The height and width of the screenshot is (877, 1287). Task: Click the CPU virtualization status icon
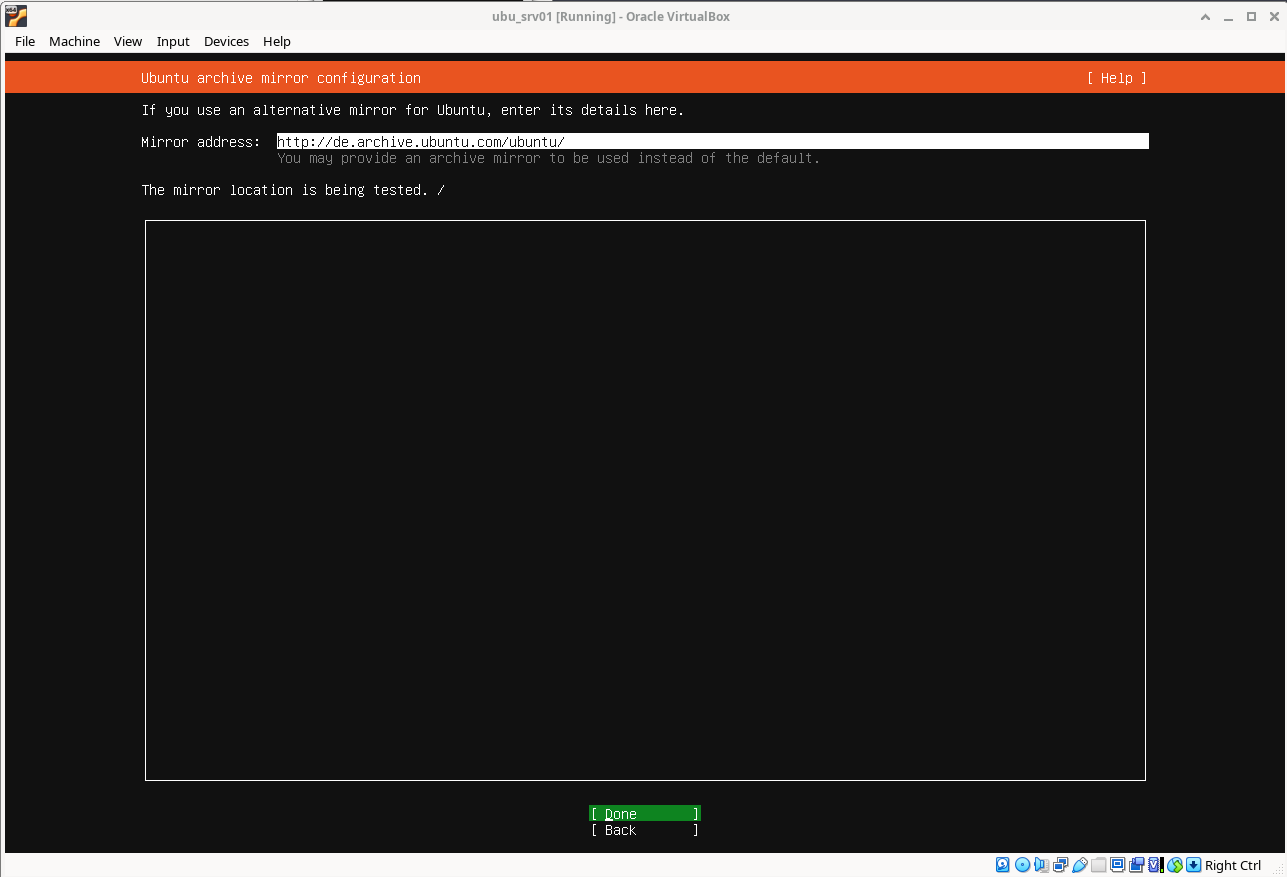tap(1155, 865)
